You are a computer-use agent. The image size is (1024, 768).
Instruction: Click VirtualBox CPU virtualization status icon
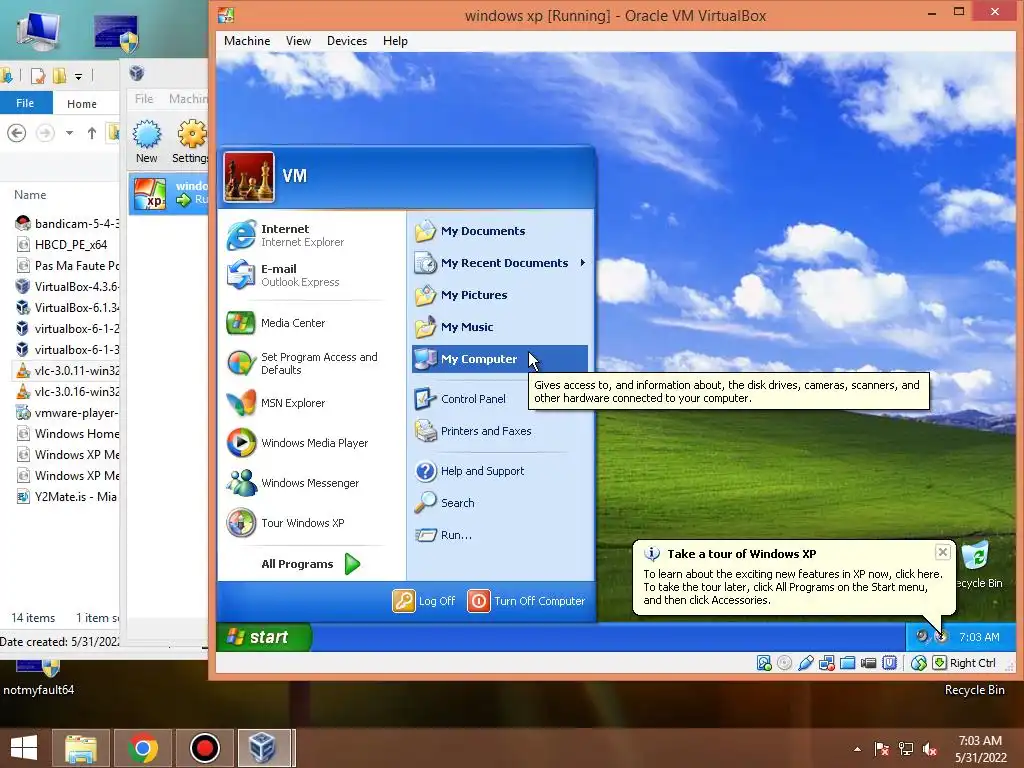[889, 663]
